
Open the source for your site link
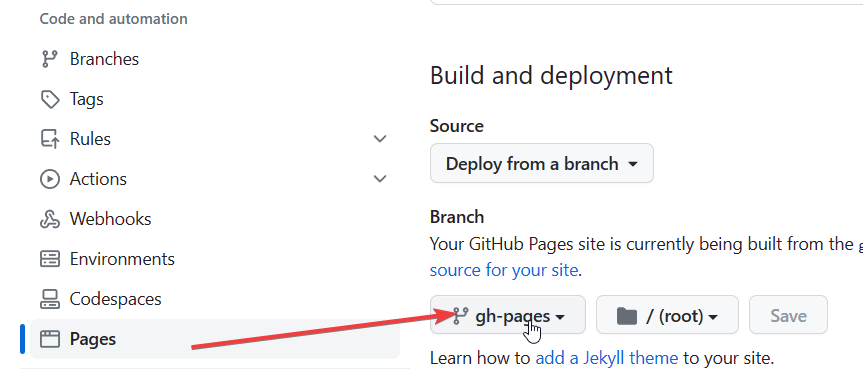(x=504, y=270)
